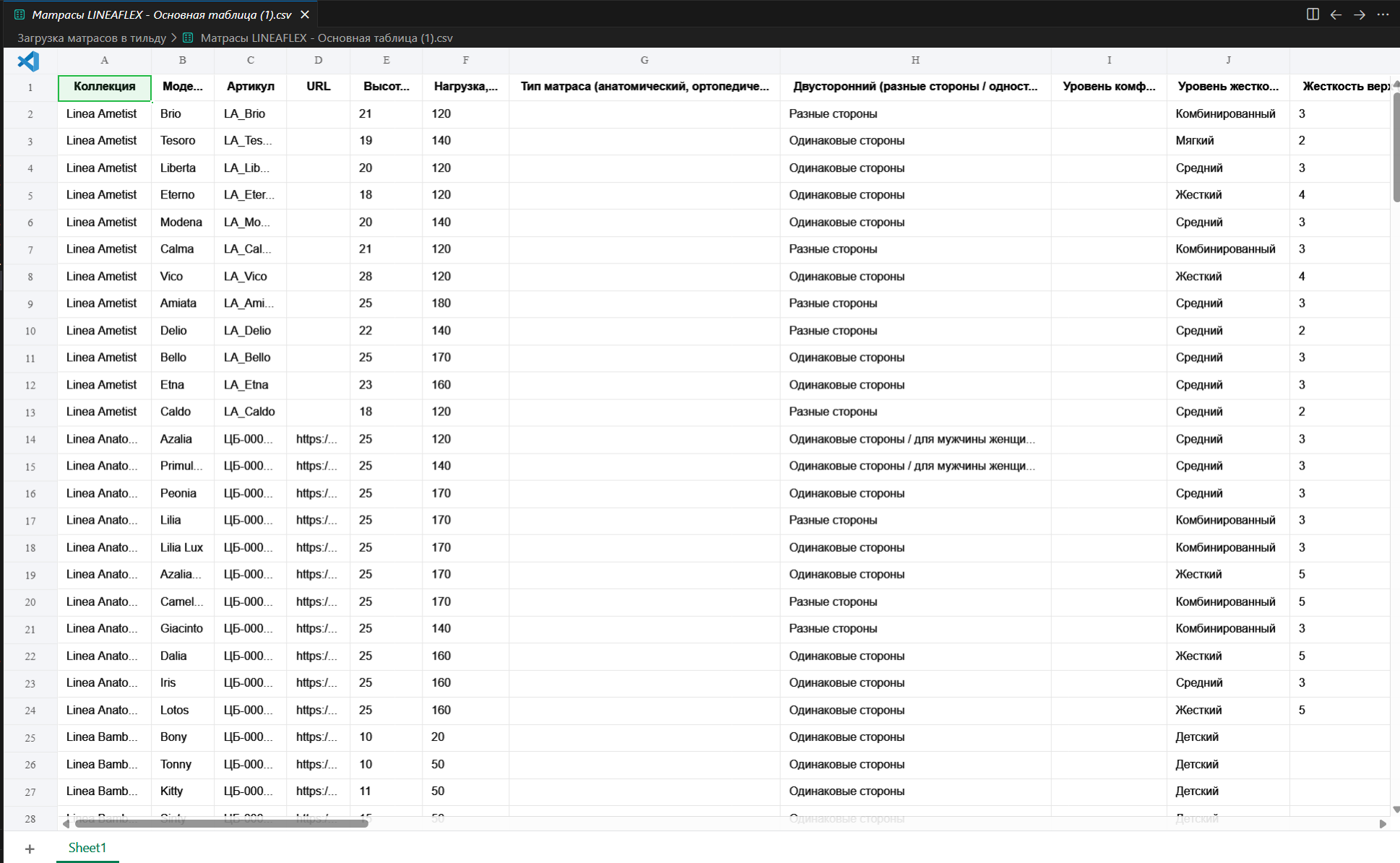Click the plus icon to add a sheet
Image resolution: width=1400 pixels, height=863 pixels.
click(30, 847)
